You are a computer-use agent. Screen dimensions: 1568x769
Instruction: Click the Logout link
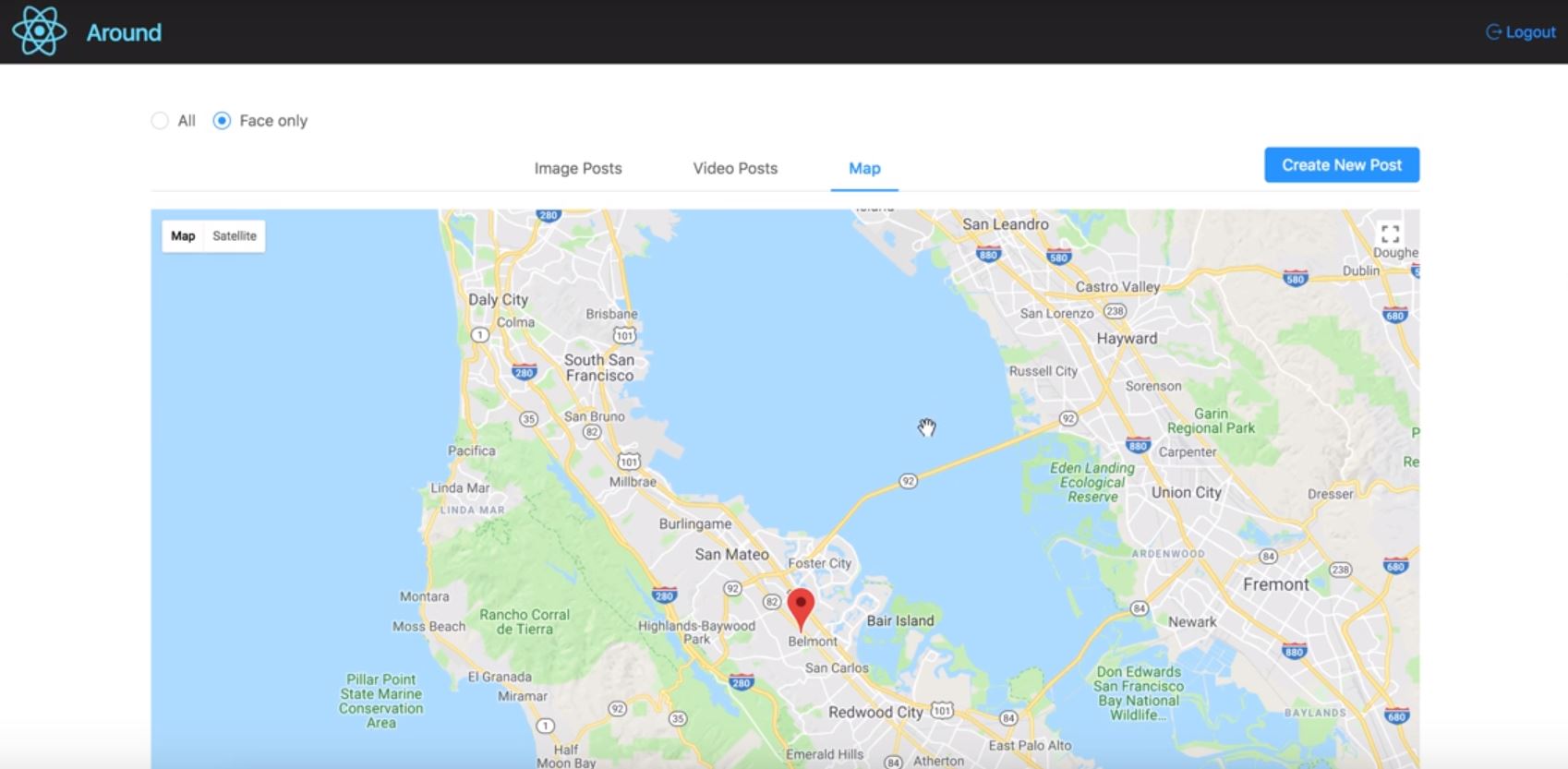[1521, 32]
